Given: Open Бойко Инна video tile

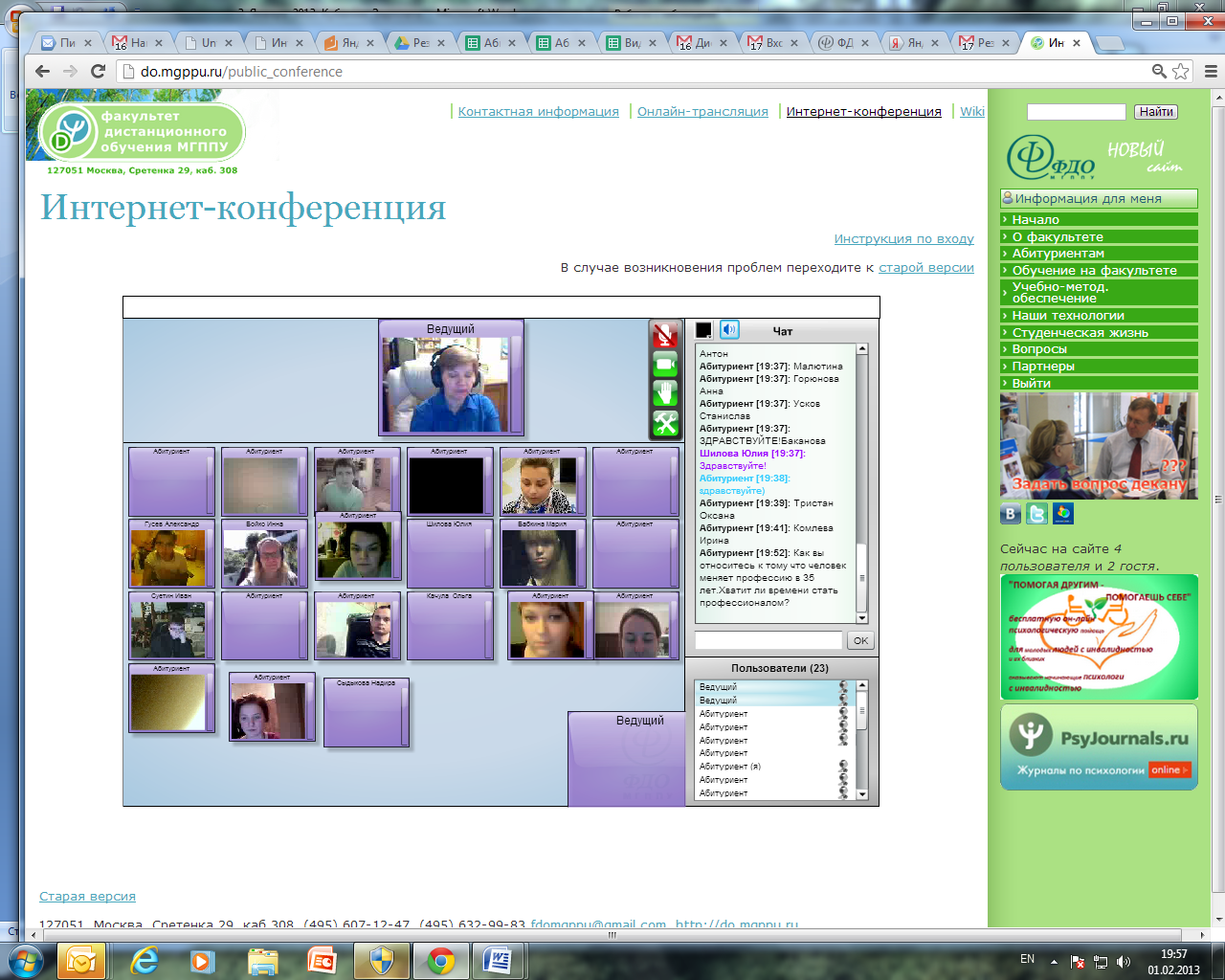Looking at the screenshot, I should click(264, 553).
